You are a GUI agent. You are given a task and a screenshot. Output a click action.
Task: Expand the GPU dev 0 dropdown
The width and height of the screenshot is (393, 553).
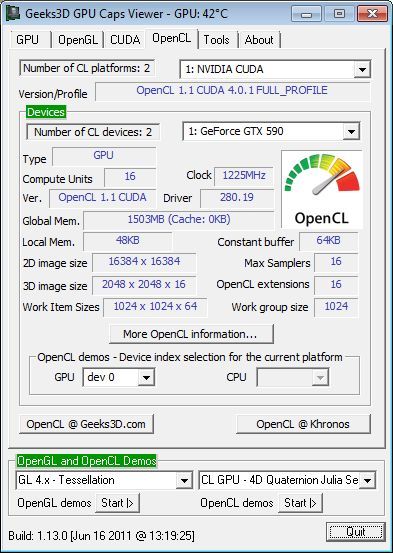coord(146,377)
